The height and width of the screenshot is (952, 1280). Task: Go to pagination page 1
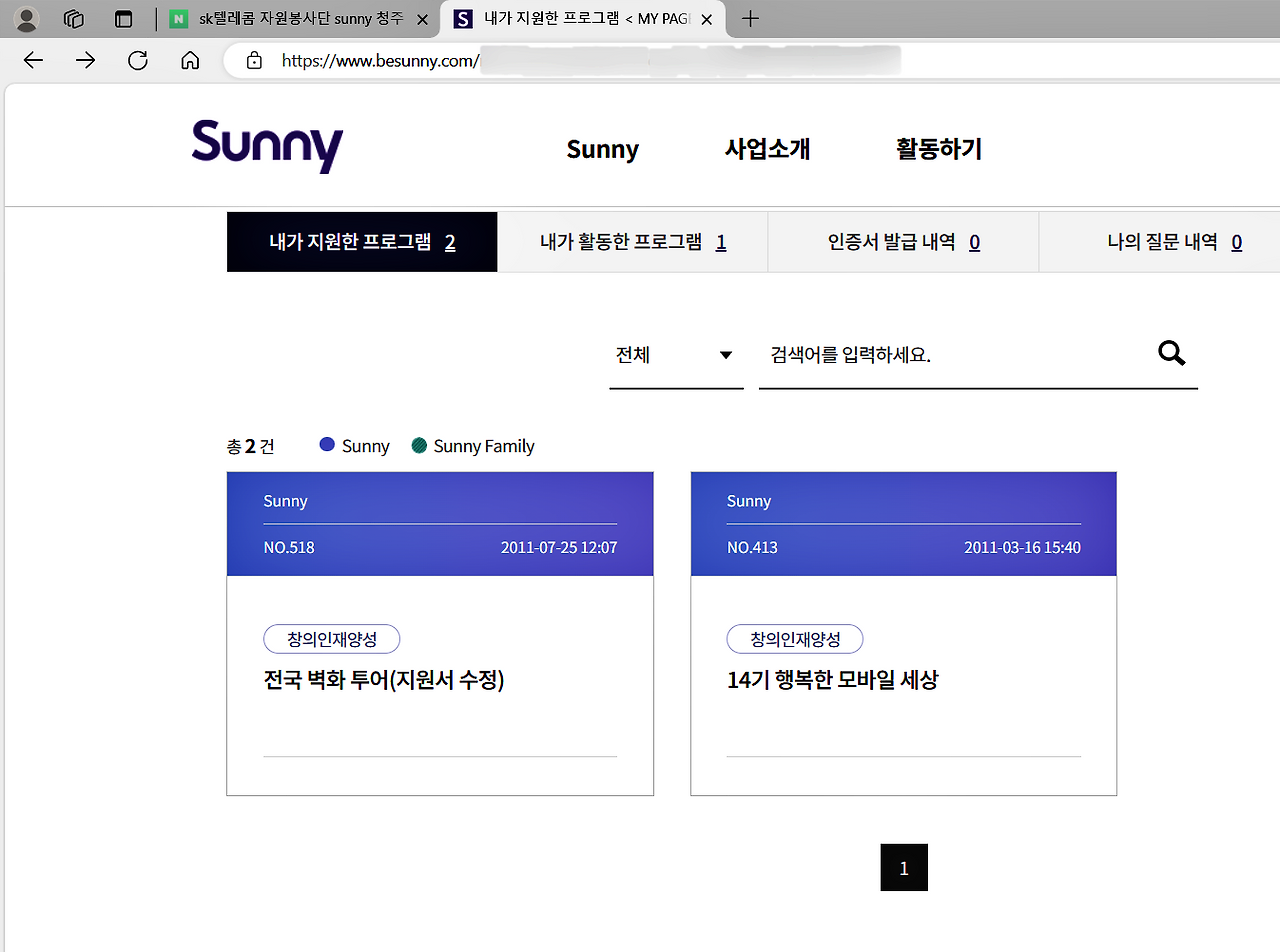click(904, 868)
